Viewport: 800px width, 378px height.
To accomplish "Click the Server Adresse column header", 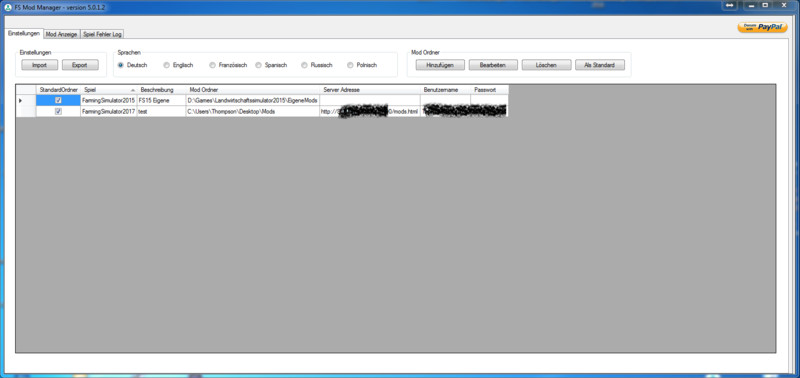I will (370, 90).
